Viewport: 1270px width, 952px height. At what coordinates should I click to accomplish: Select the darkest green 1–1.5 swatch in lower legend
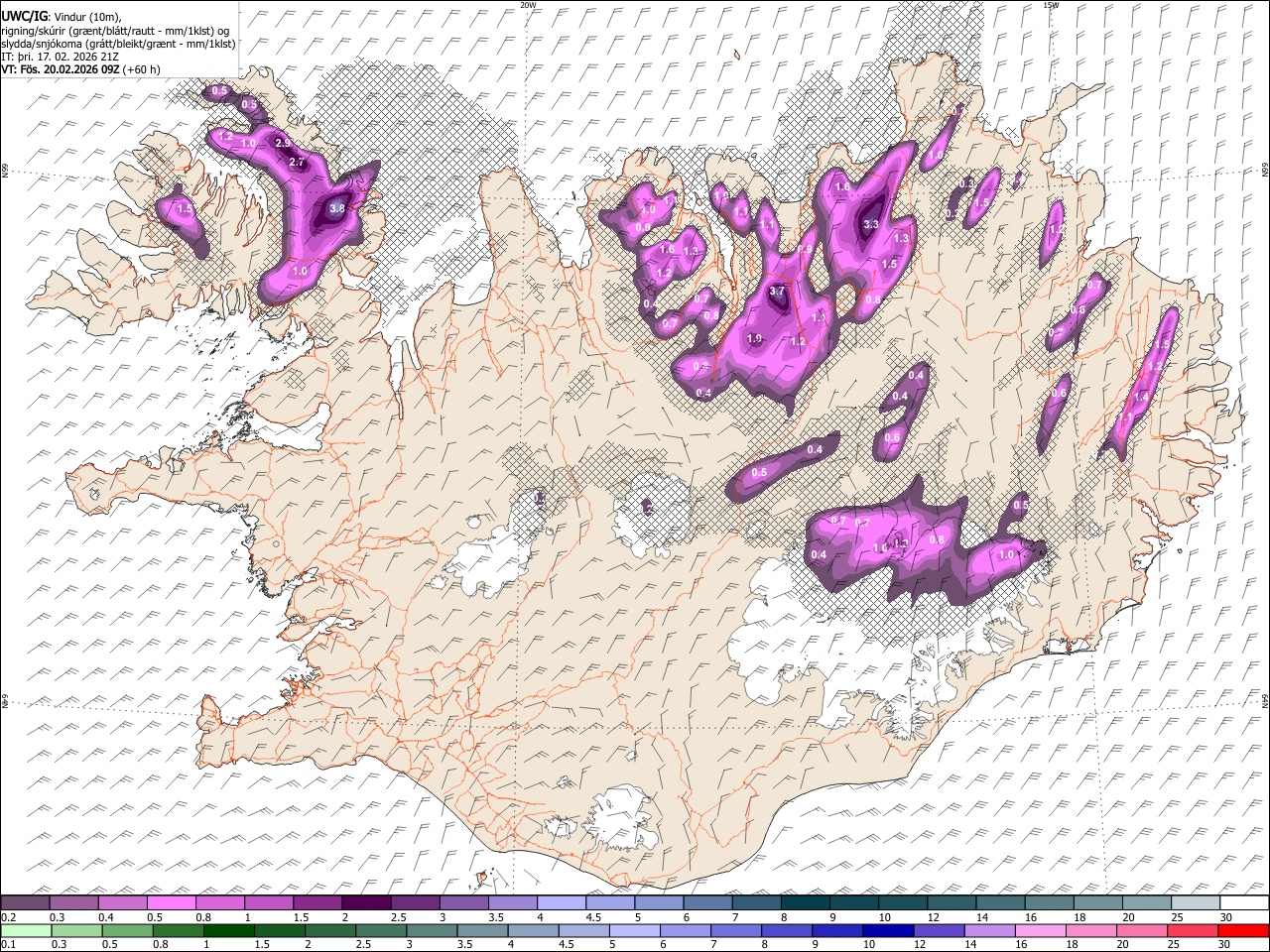point(229,930)
